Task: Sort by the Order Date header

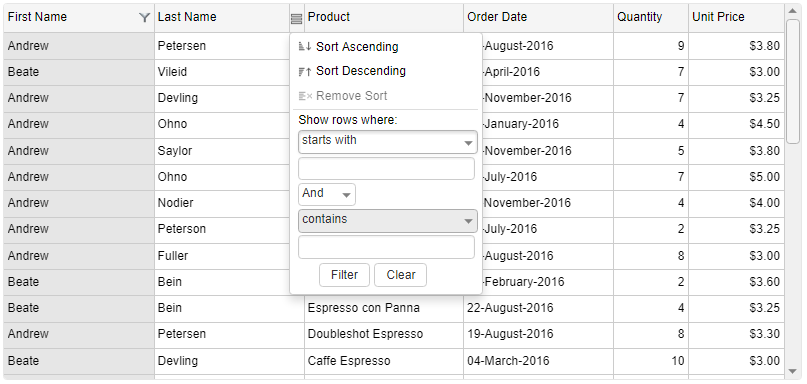Action: [x=538, y=17]
